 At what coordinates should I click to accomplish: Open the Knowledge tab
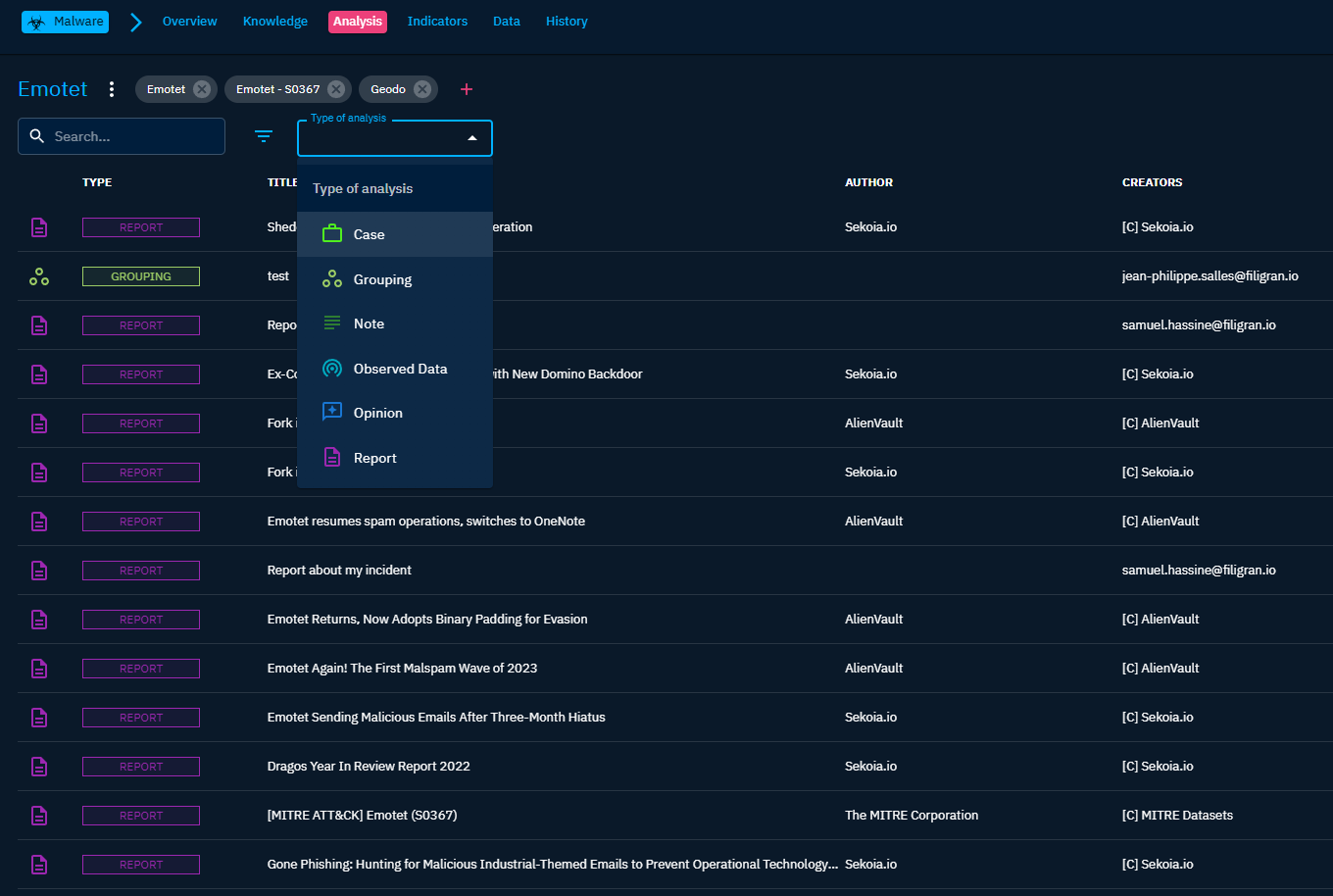pyautogui.click(x=275, y=22)
